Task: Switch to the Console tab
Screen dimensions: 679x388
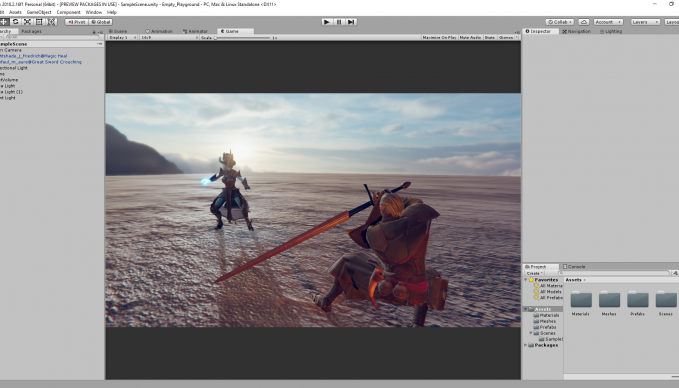Action: pyautogui.click(x=574, y=267)
